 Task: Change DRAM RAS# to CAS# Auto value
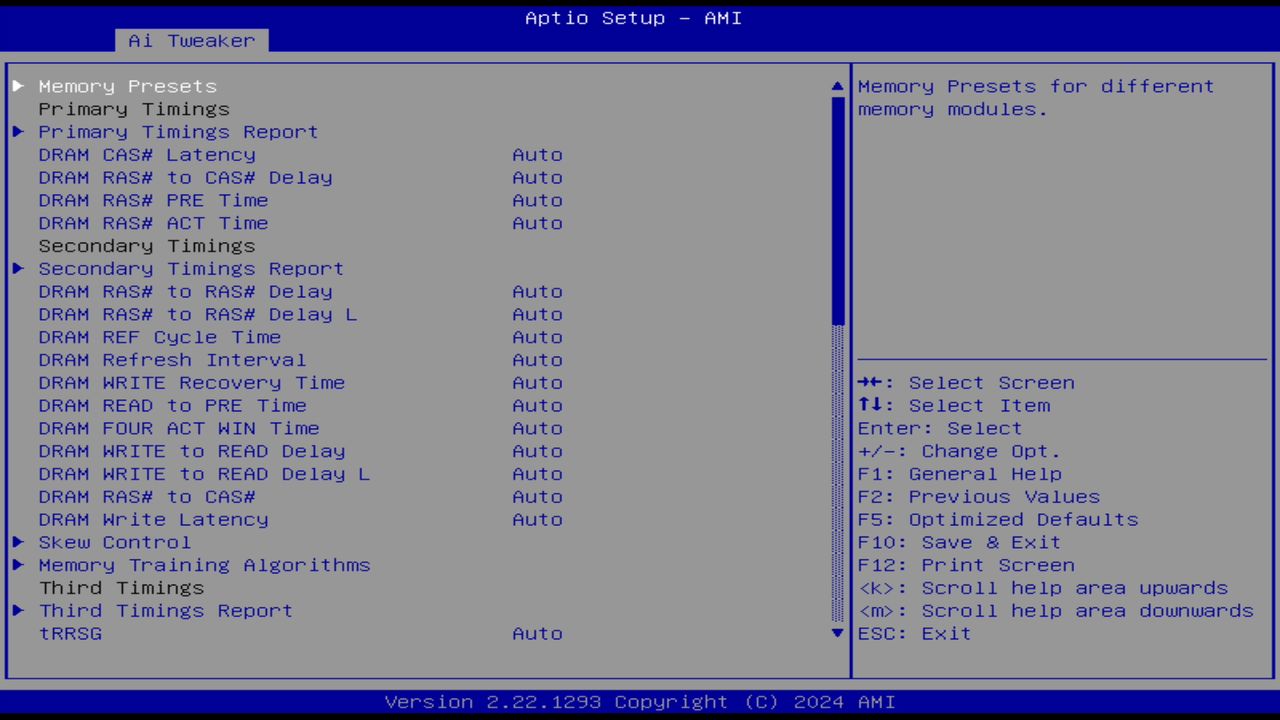tap(537, 497)
